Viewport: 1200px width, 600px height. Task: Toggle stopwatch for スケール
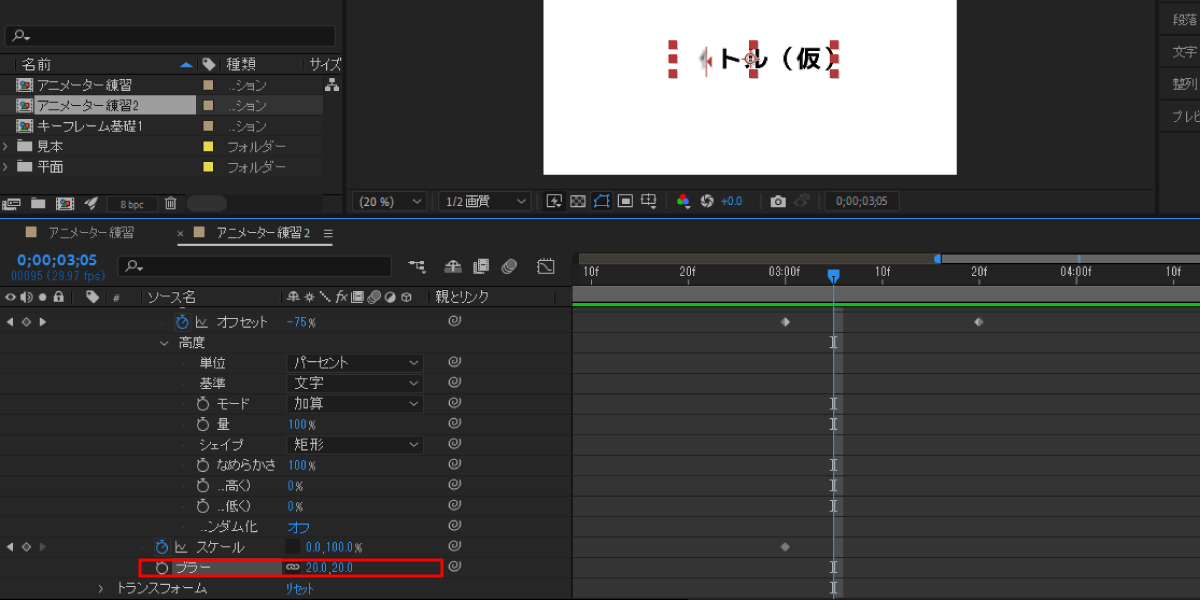tap(162, 547)
